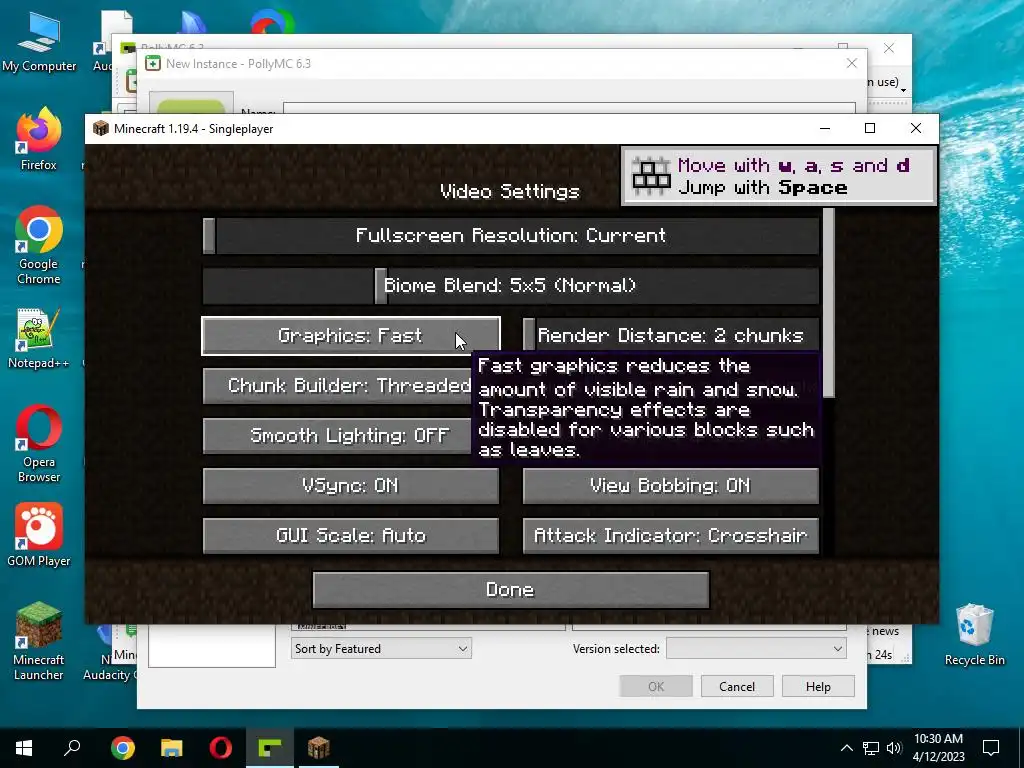Switch to PollyMC taskbar button
Viewport: 1024px width, 768px height.
[x=270, y=748]
